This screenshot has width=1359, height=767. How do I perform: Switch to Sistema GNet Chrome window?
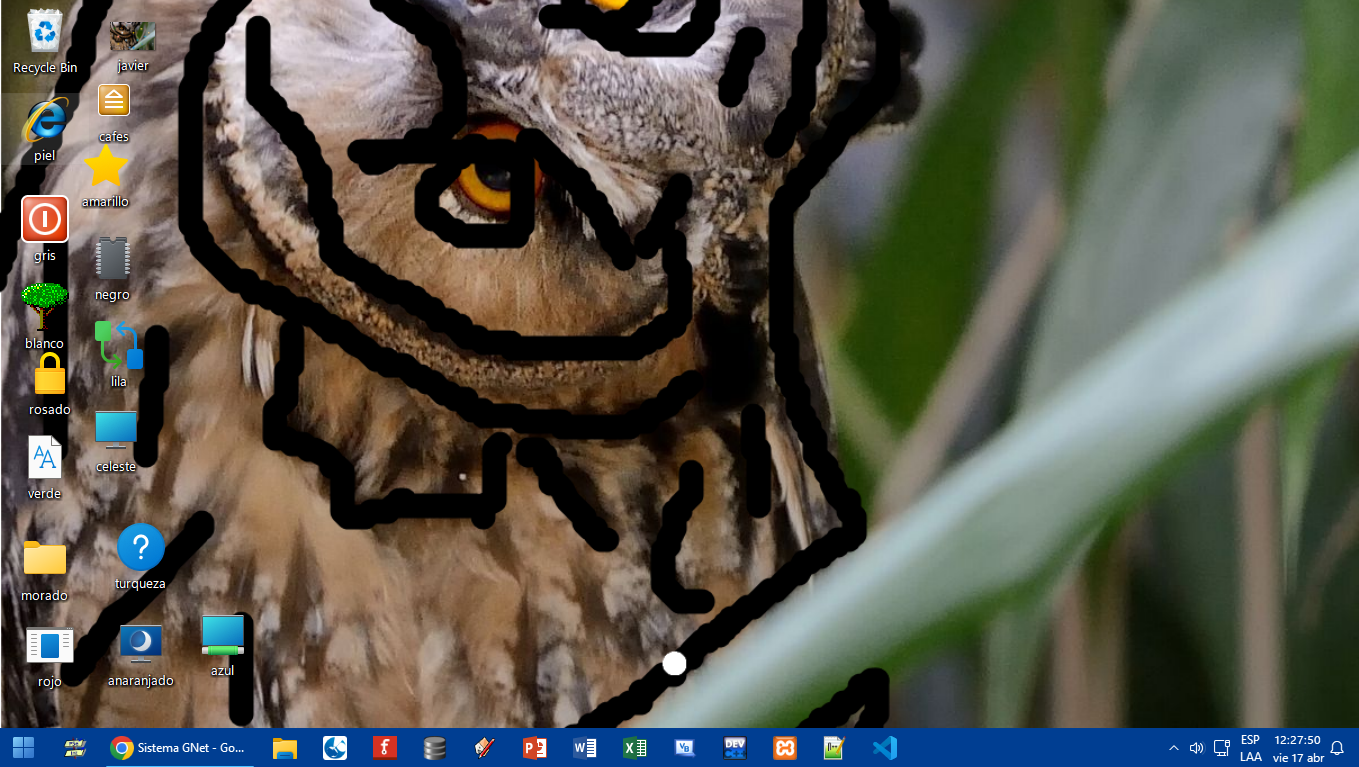pyautogui.click(x=178, y=748)
